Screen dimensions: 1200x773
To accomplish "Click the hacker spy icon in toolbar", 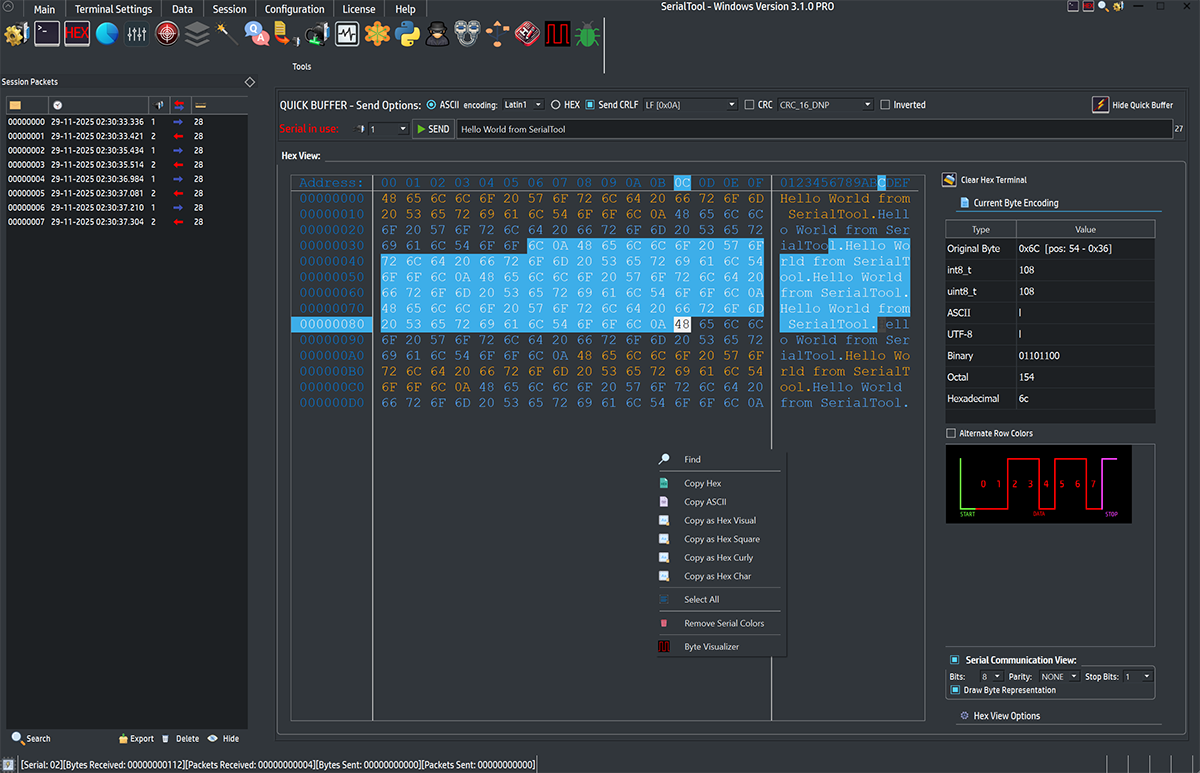I will point(437,34).
